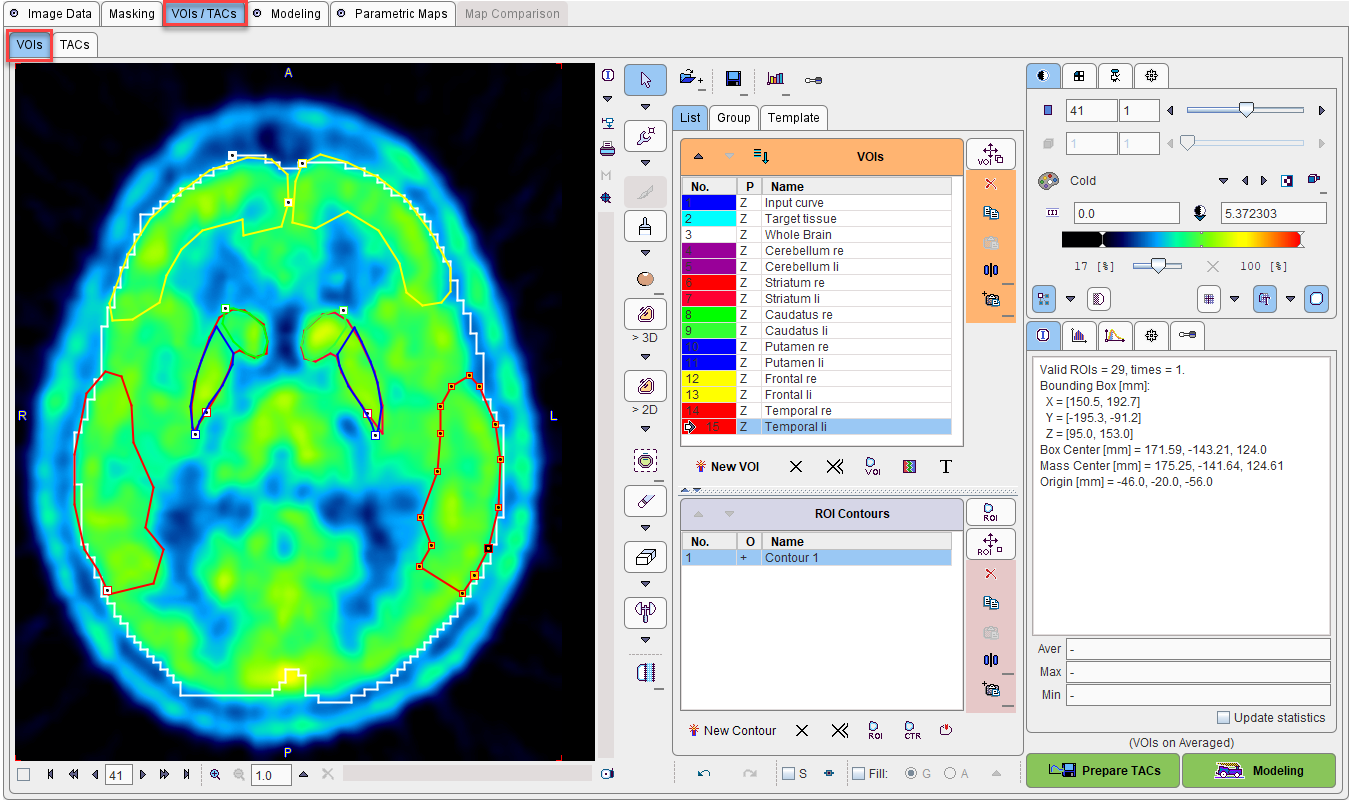Click the undo arrow icon
The height and width of the screenshot is (800, 1349).
click(x=704, y=772)
